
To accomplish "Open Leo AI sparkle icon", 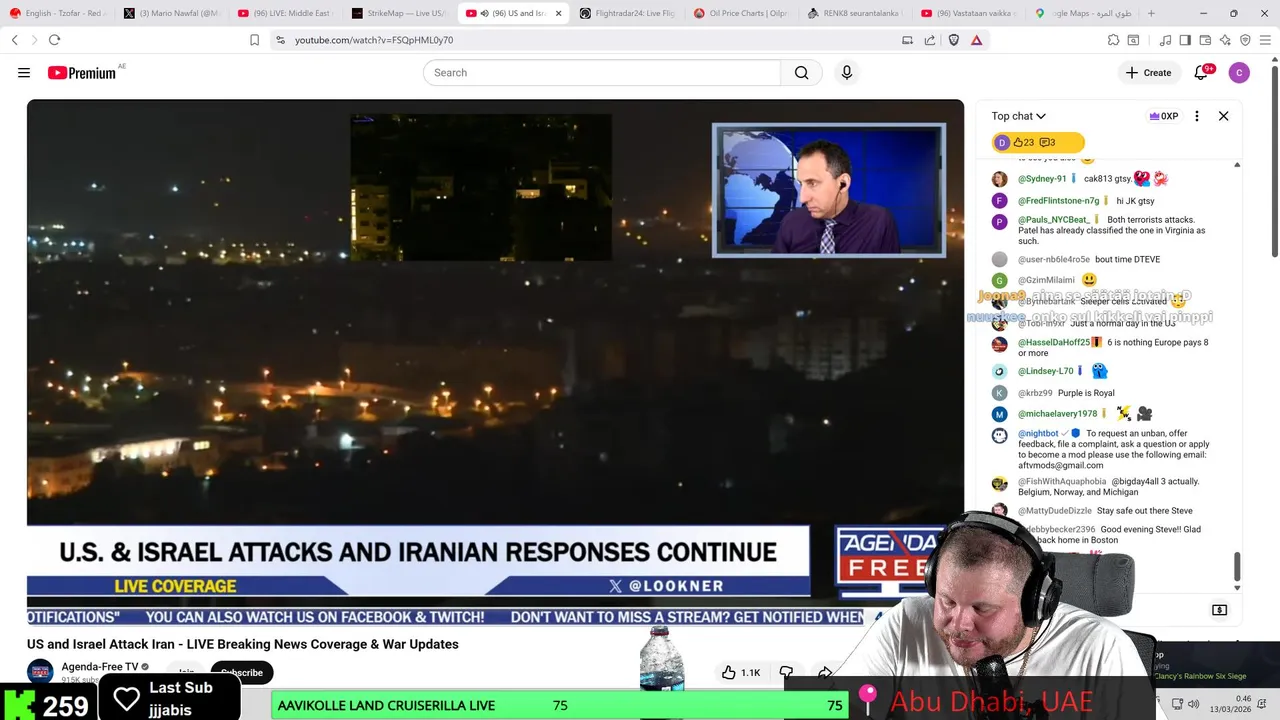I will pyautogui.click(x=1225, y=40).
